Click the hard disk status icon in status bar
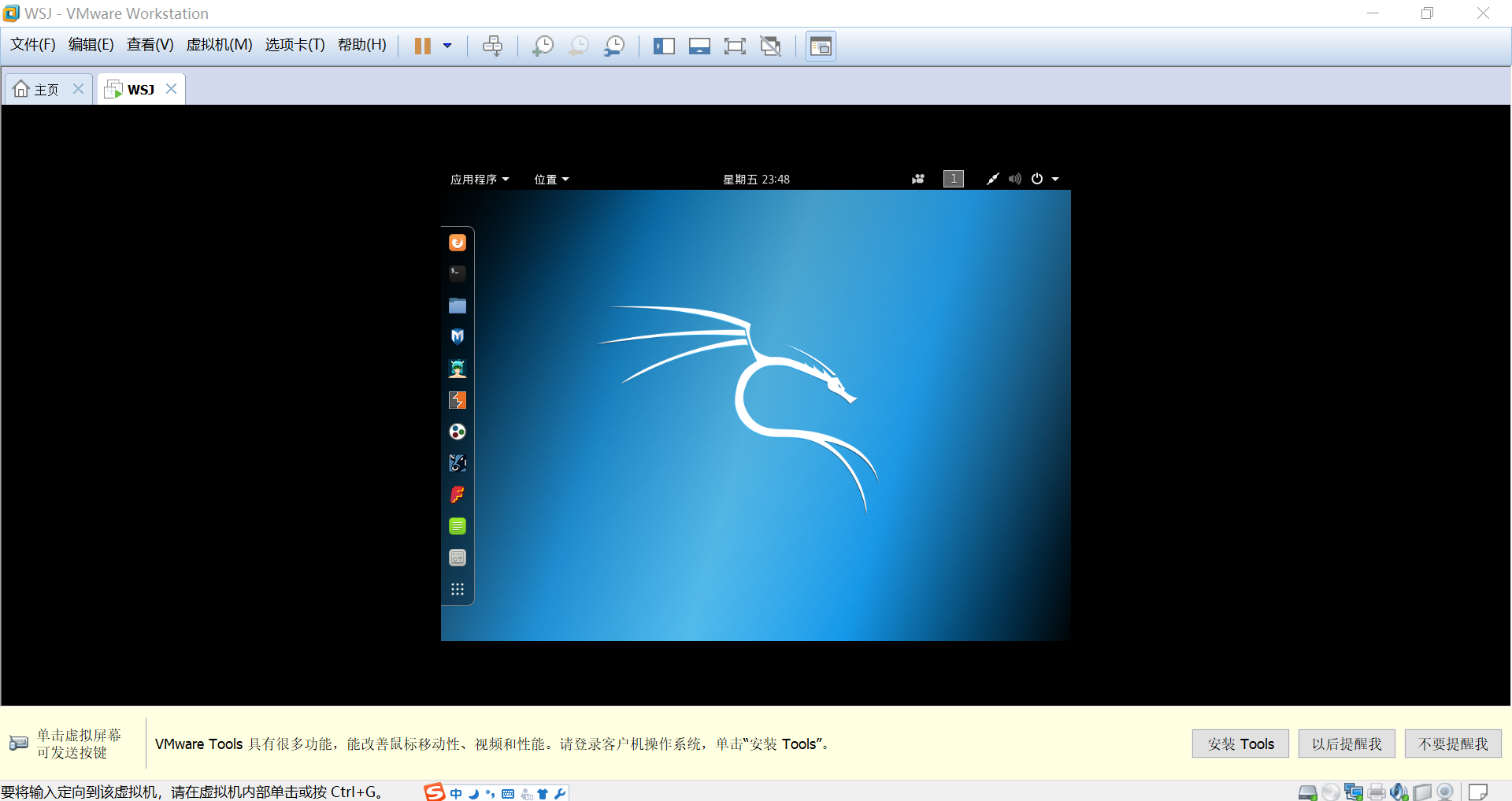The width and height of the screenshot is (1512, 801). (x=1308, y=792)
